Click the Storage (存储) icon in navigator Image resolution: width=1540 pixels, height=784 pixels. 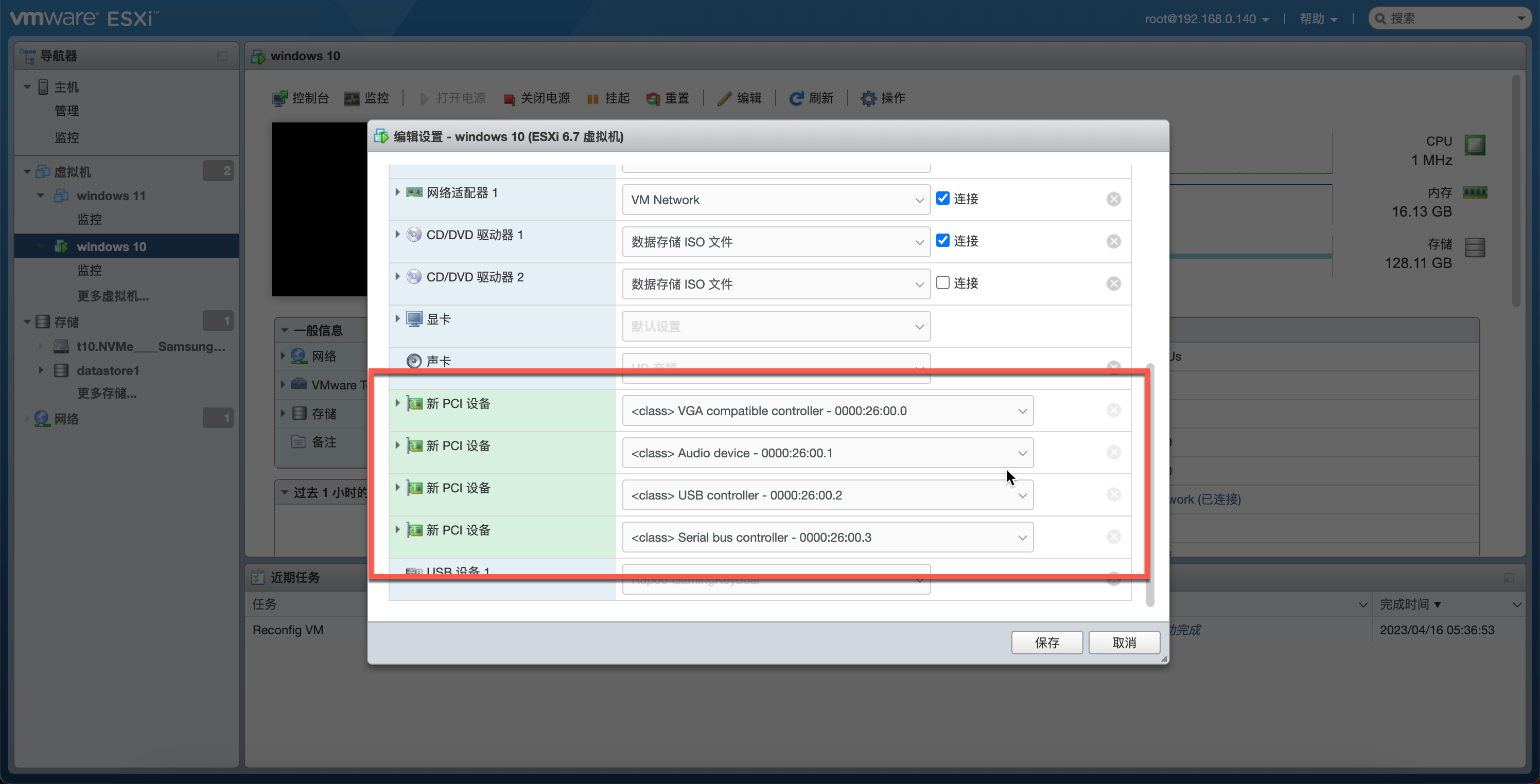click(42, 322)
